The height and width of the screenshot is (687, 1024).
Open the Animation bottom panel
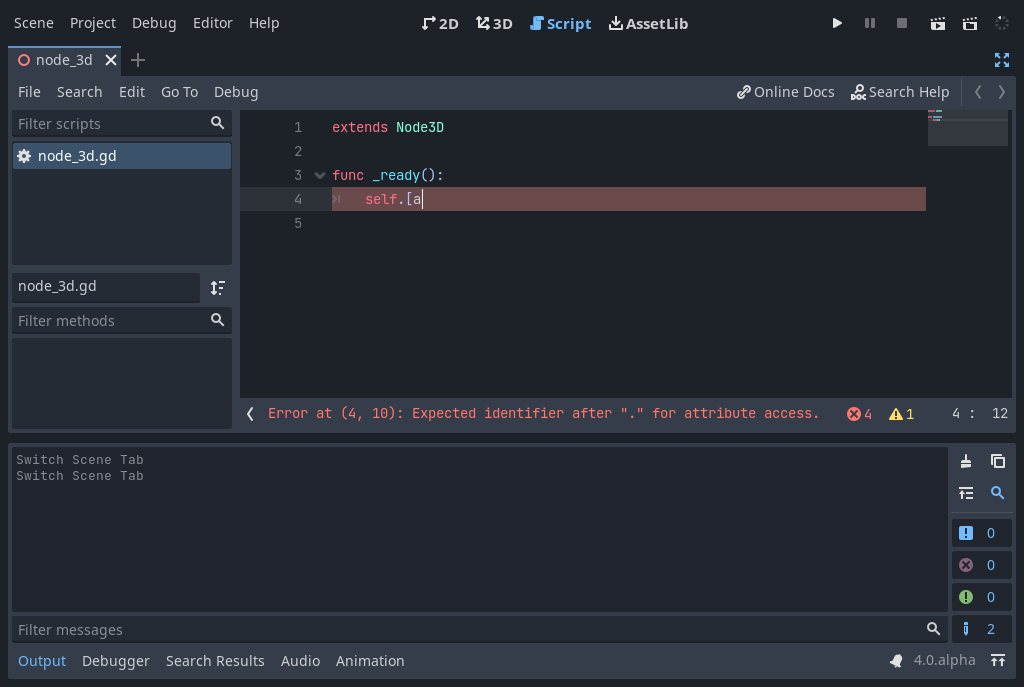[370, 661]
